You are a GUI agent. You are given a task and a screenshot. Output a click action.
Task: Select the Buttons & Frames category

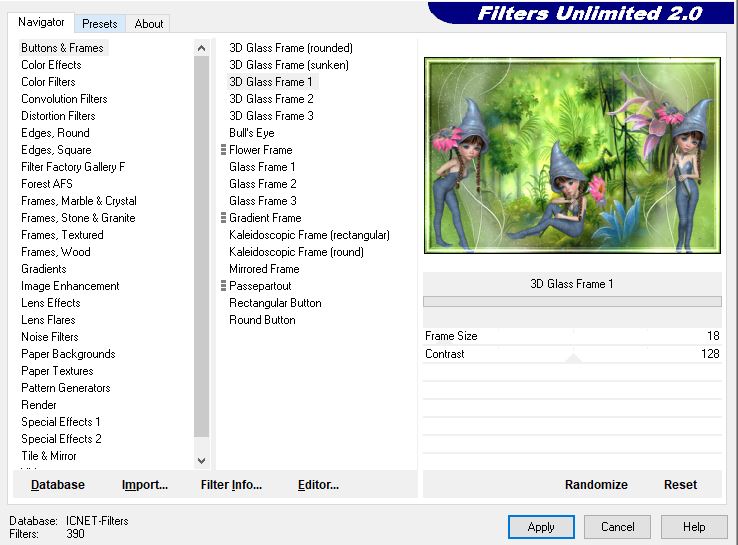click(x=62, y=48)
